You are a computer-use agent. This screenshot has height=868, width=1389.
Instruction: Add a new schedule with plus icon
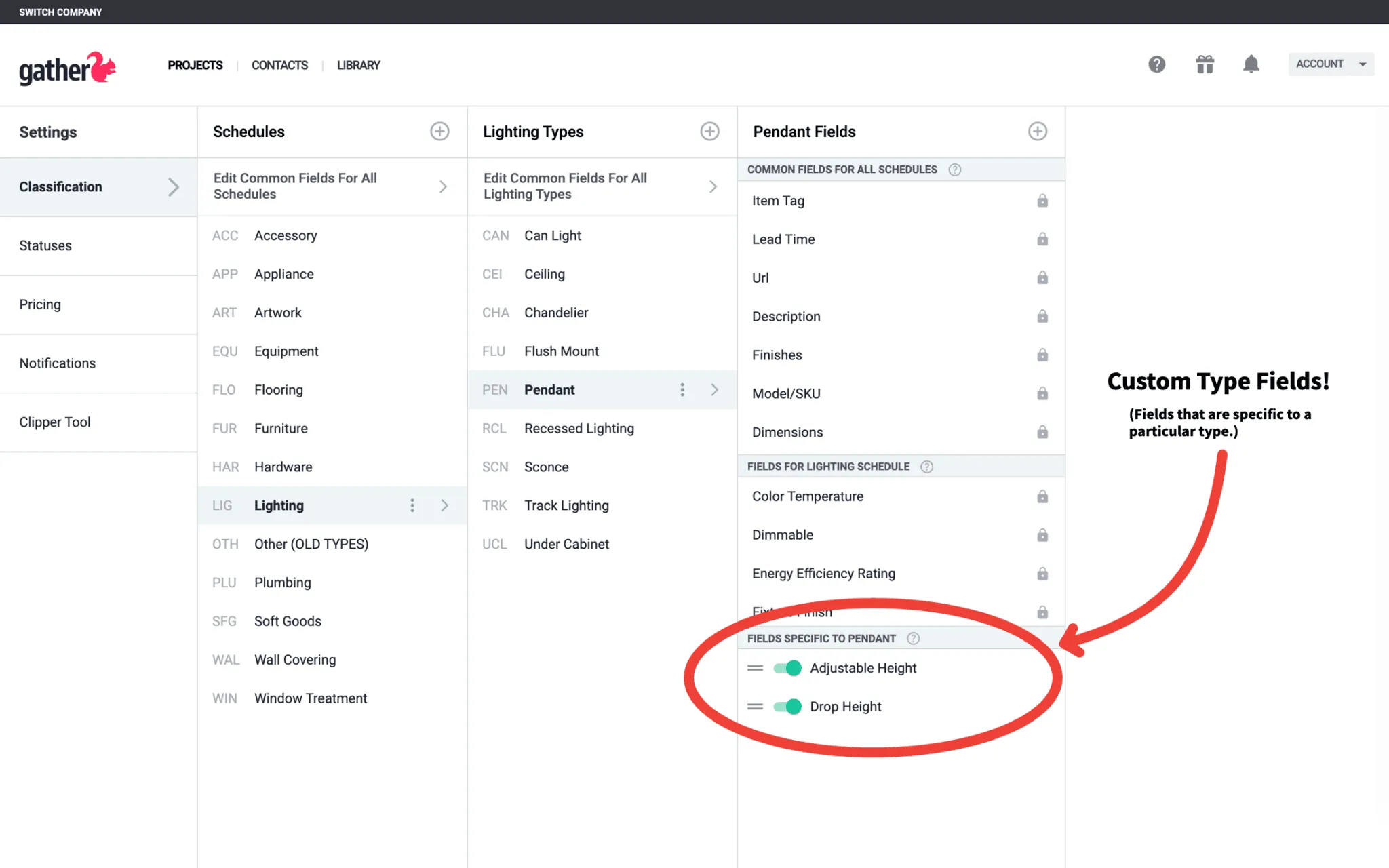[439, 132]
